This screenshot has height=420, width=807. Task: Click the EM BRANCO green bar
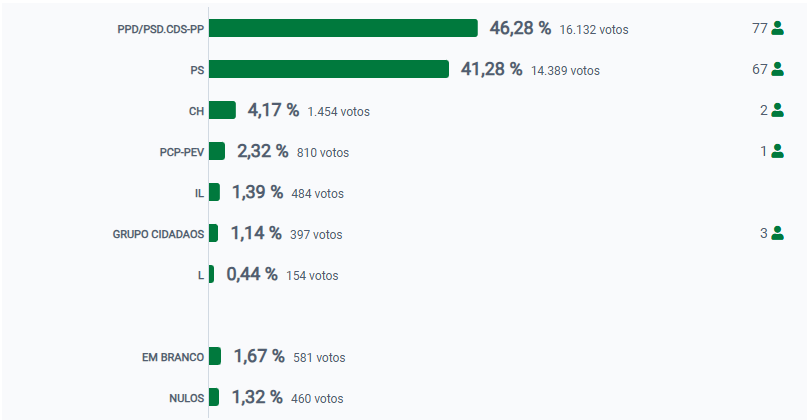[215, 356]
